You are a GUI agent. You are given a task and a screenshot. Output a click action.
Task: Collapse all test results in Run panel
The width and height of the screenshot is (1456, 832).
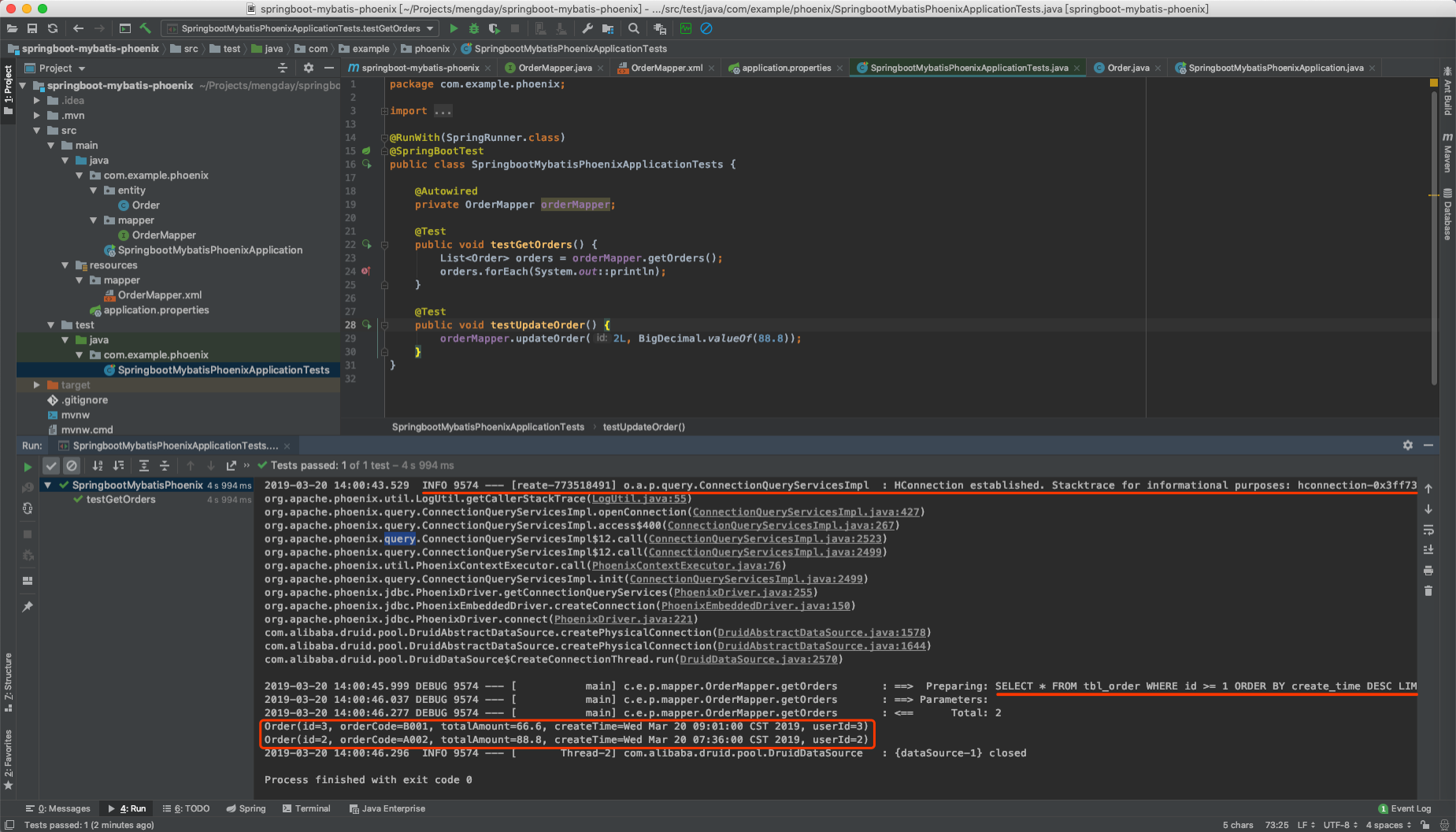click(x=164, y=466)
